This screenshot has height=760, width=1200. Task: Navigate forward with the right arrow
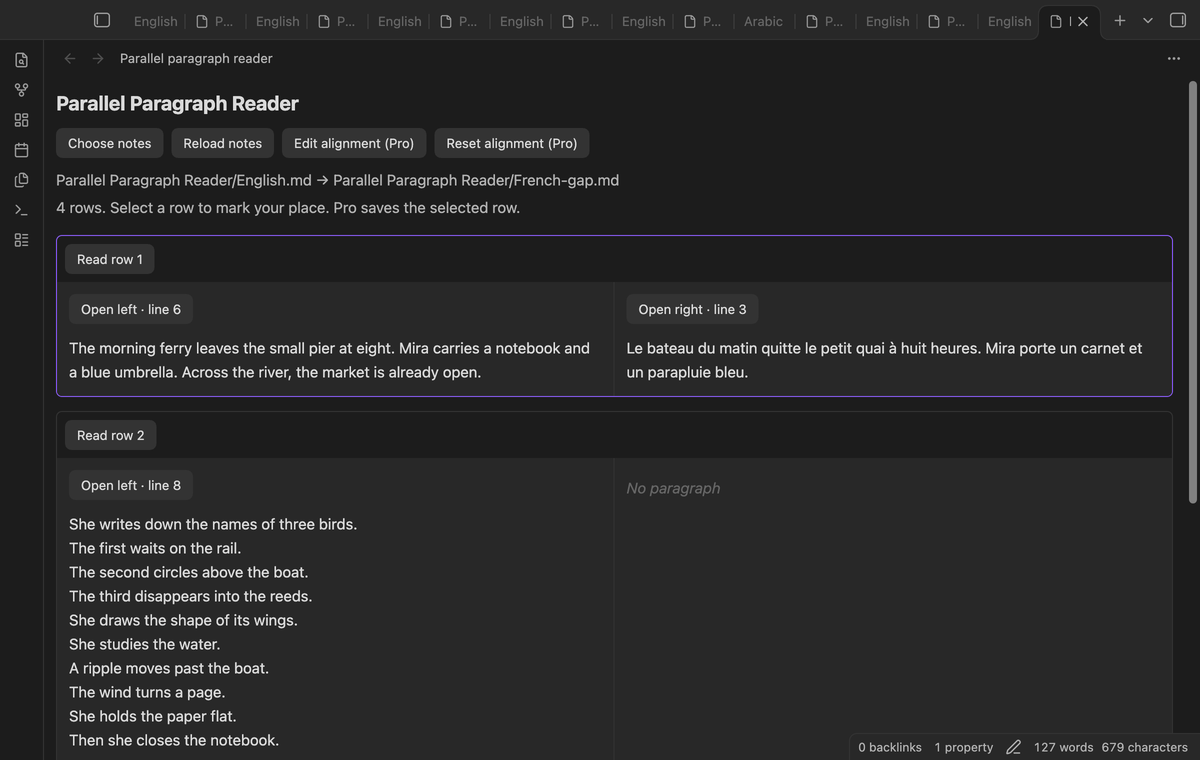(98, 58)
